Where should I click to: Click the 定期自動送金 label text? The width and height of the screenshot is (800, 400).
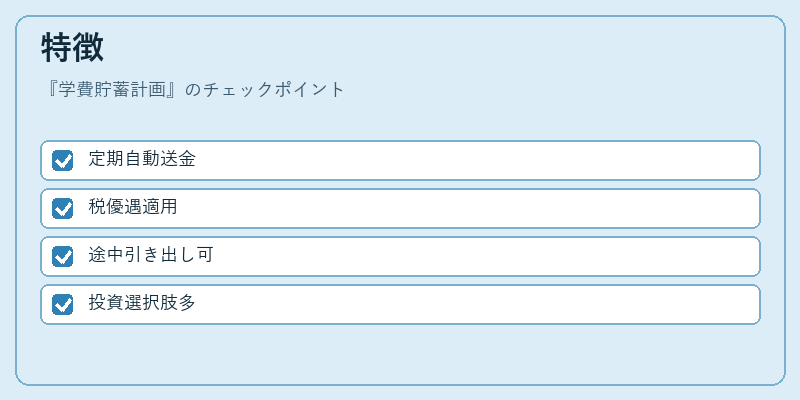142,160
